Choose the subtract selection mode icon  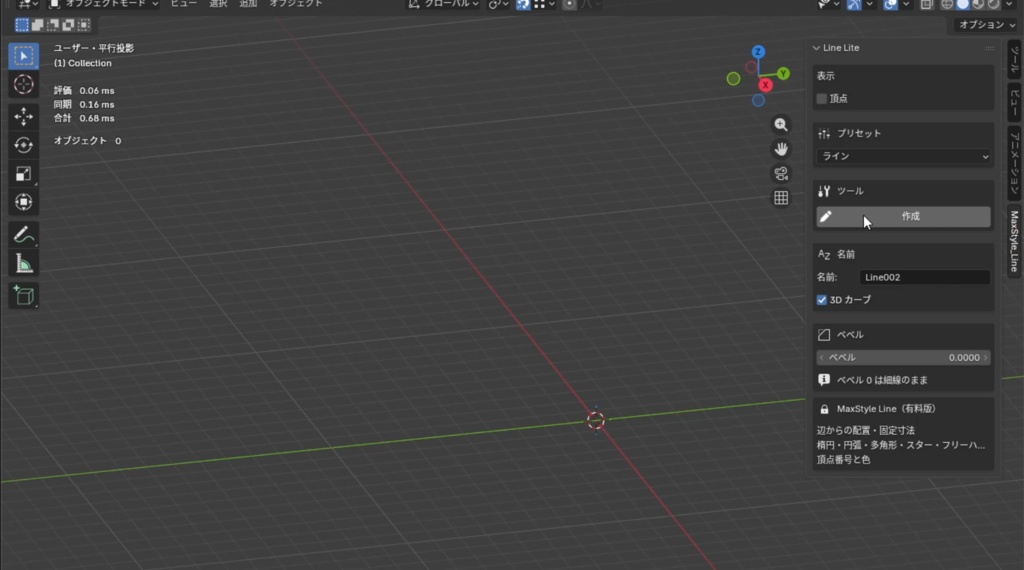pos(53,25)
